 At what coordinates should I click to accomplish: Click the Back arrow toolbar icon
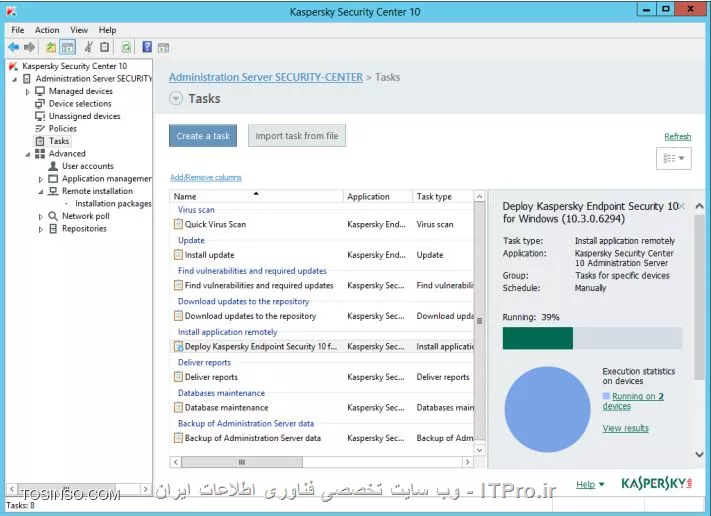pos(14,47)
